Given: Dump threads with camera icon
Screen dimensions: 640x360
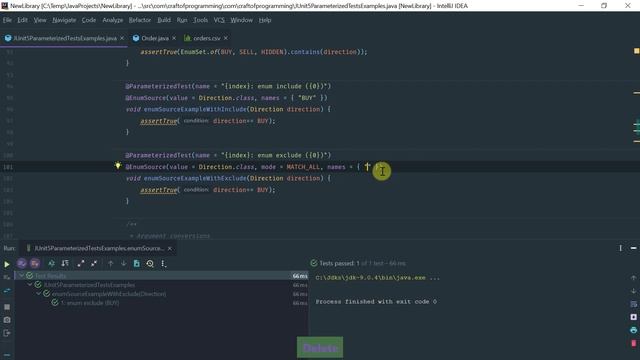Looking at the screenshot, I should (7, 320).
